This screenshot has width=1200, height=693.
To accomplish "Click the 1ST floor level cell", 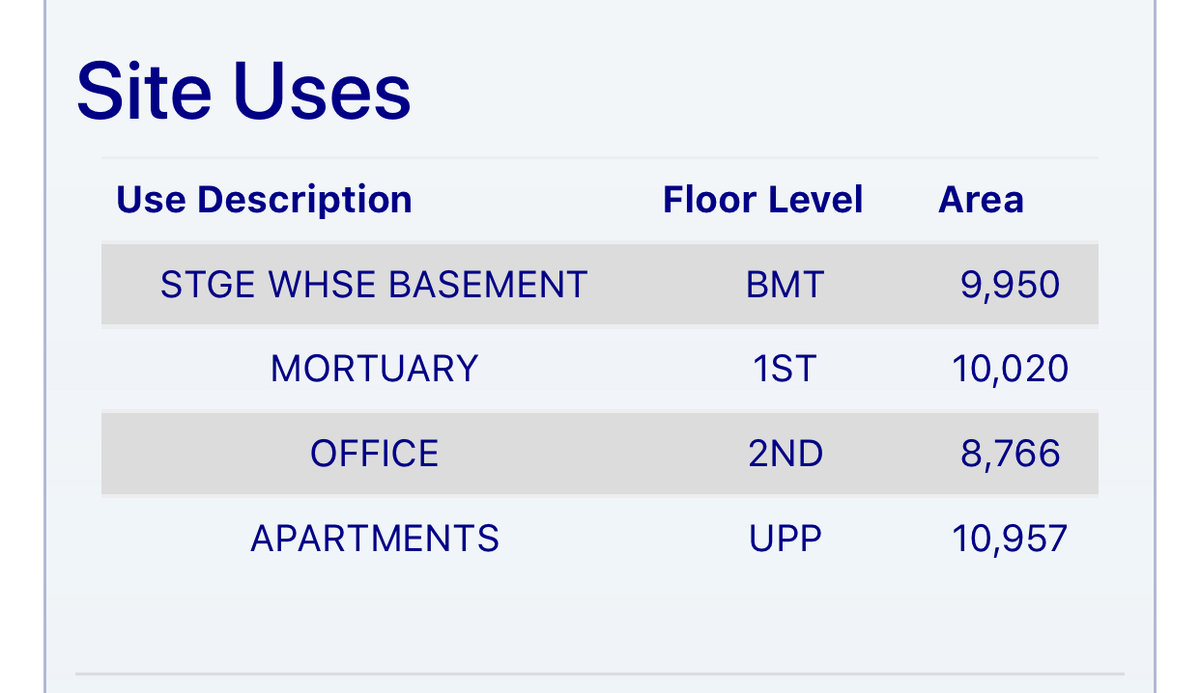I will point(785,369).
